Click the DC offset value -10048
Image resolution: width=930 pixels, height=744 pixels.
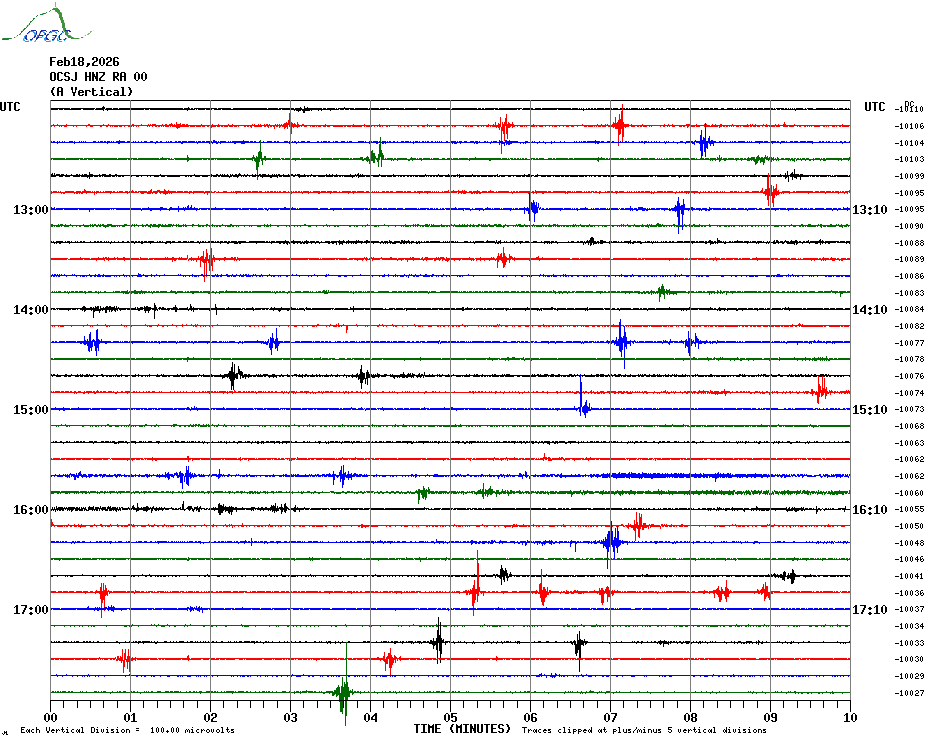[909, 543]
